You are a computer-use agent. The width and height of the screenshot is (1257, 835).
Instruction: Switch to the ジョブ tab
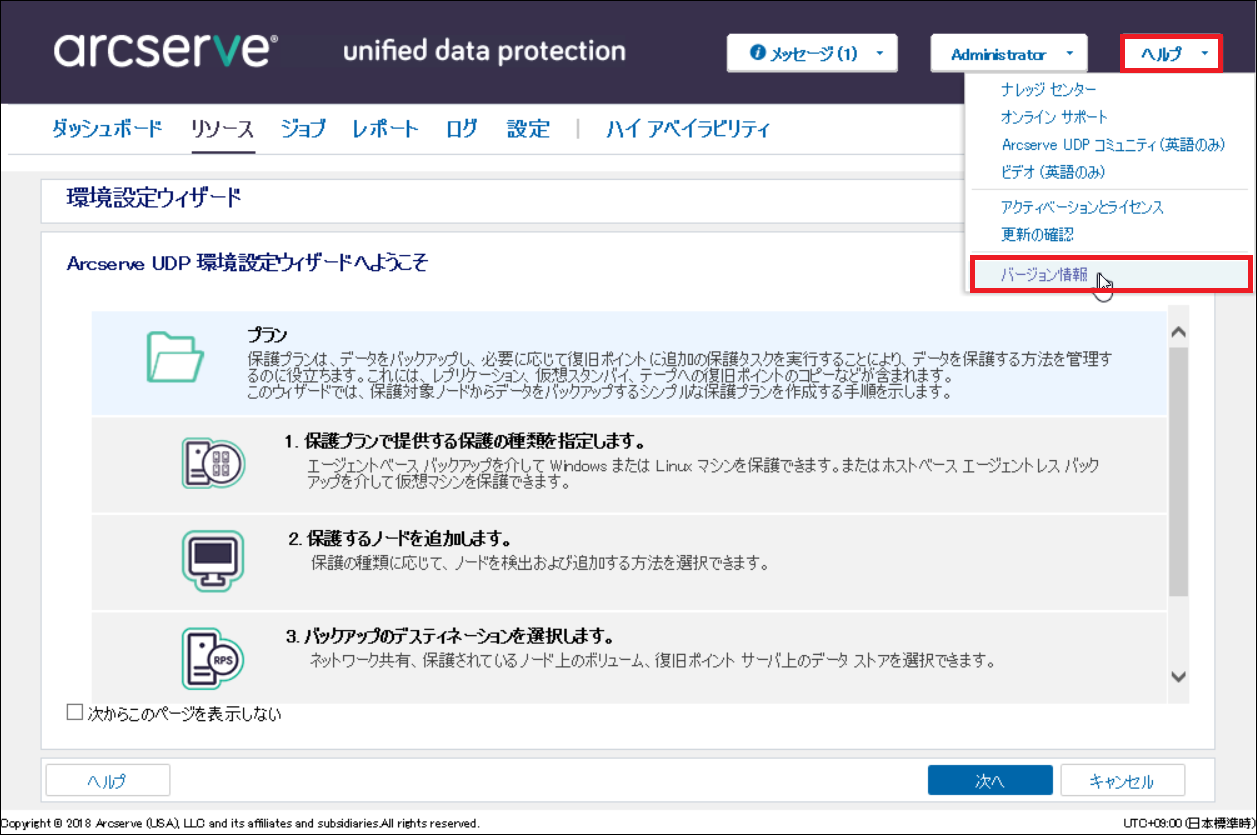(x=303, y=129)
